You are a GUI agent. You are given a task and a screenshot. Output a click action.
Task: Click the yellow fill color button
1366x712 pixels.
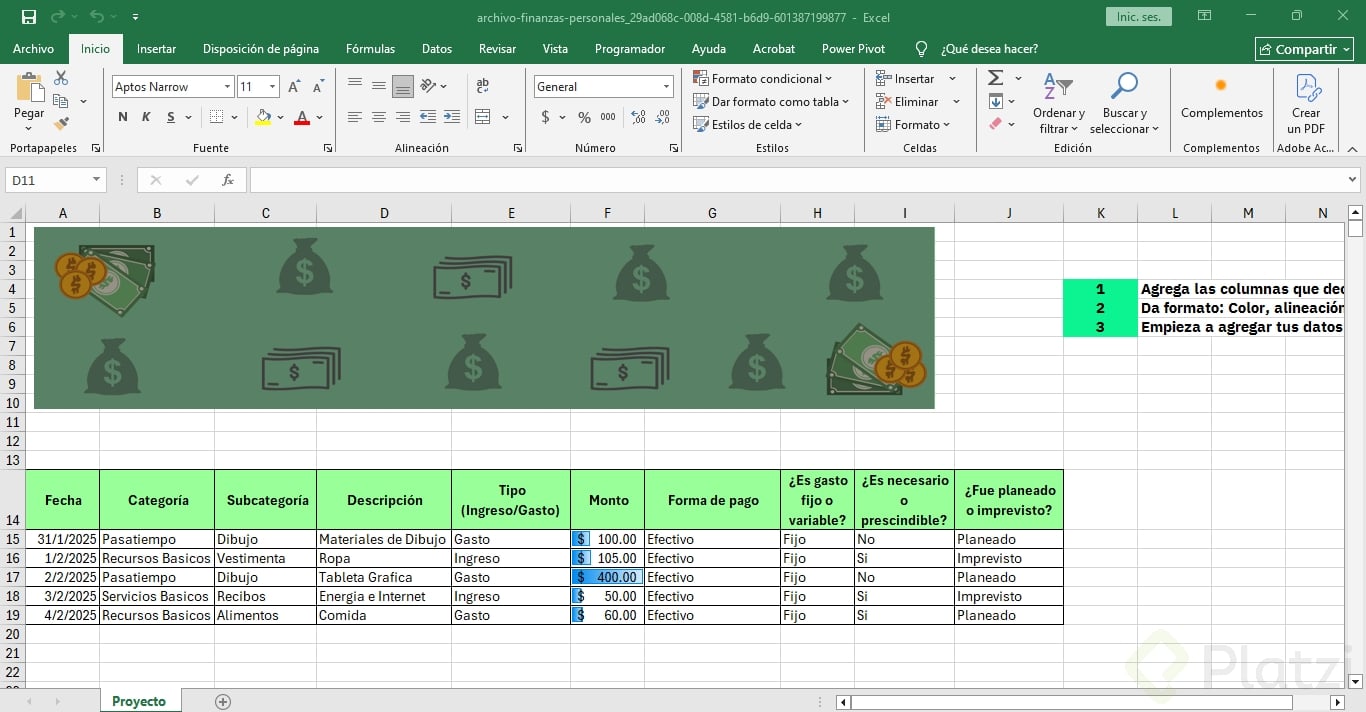pyautogui.click(x=263, y=118)
